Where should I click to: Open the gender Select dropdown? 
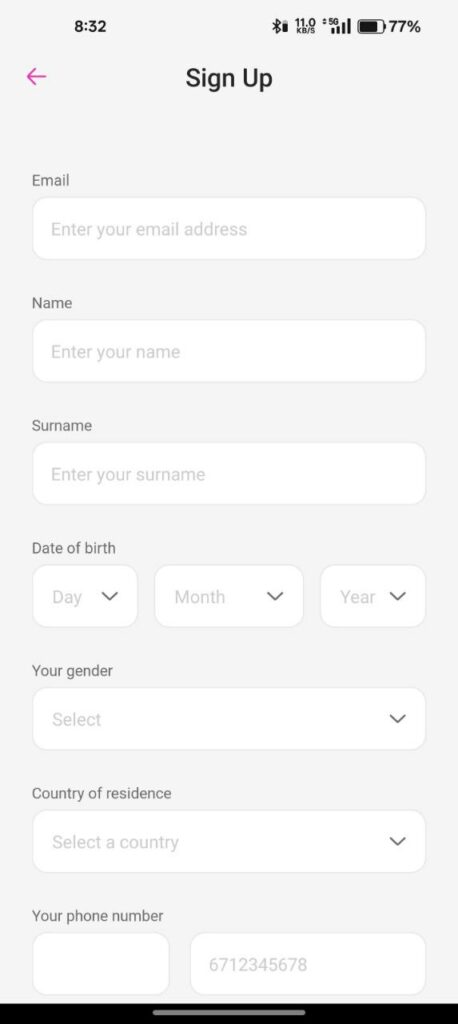229,719
